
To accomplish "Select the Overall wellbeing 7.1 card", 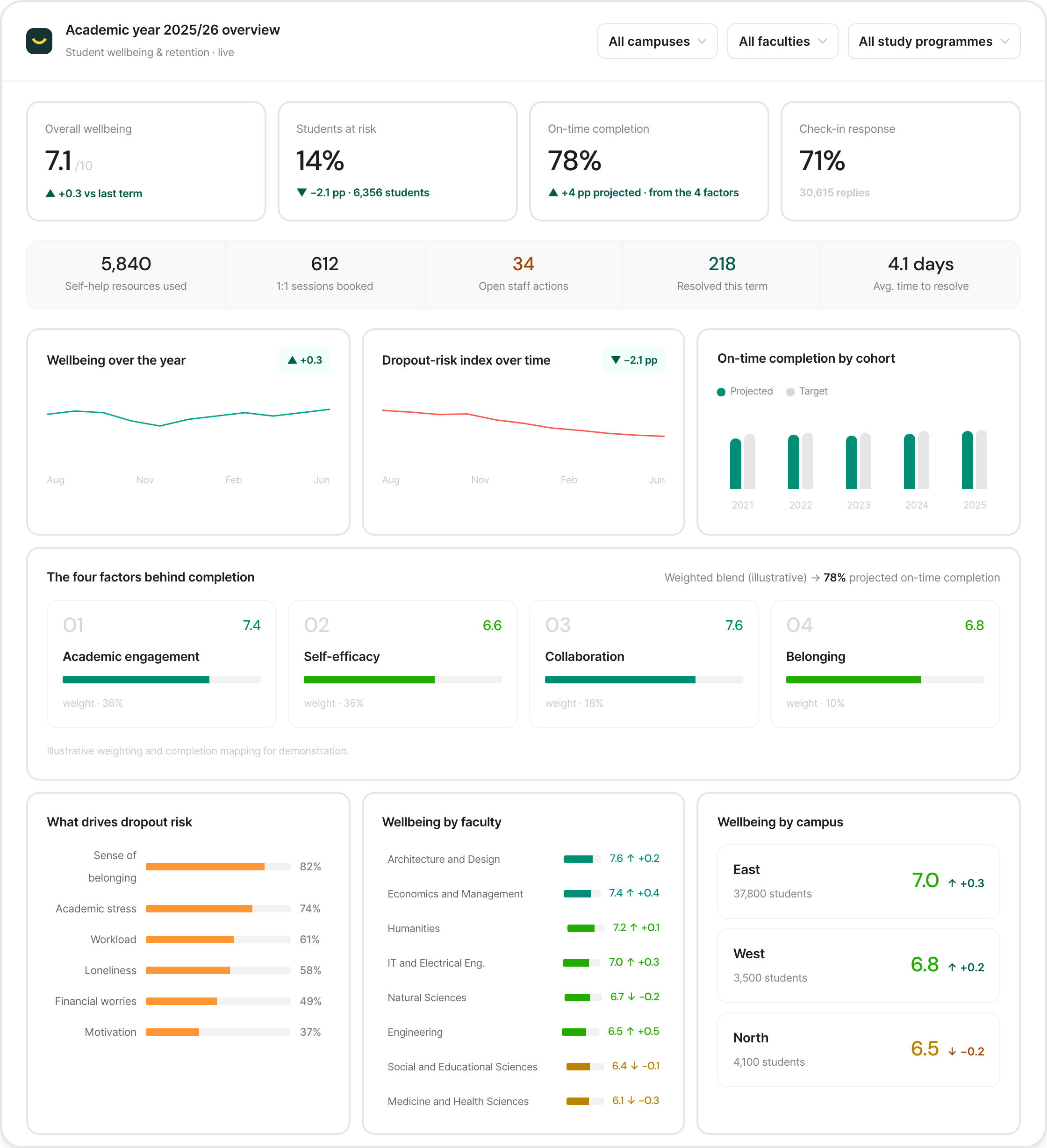I will point(146,161).
